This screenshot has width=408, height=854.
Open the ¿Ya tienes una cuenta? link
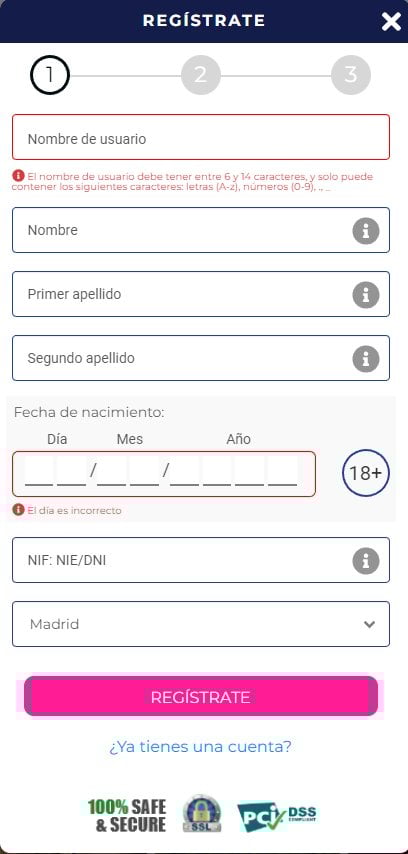tap(200, 746)
